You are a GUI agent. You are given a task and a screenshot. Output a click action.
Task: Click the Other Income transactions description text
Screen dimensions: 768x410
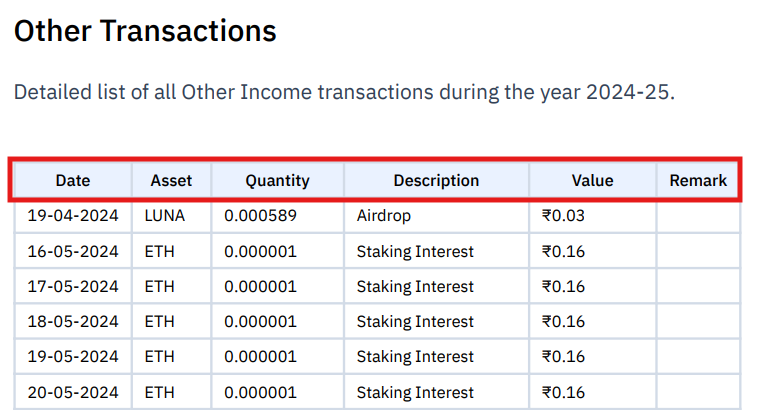(344, 92)
